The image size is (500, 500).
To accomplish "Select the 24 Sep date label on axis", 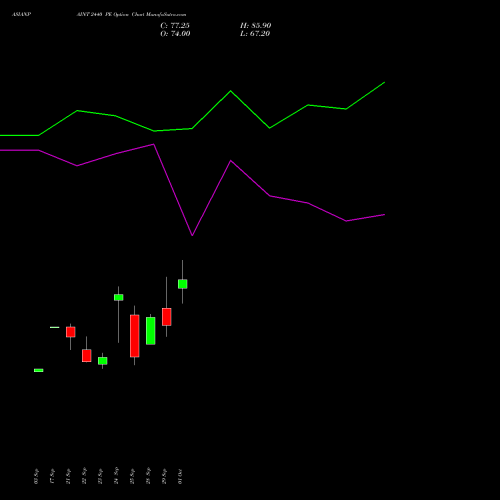I will (x=116, y=476).
